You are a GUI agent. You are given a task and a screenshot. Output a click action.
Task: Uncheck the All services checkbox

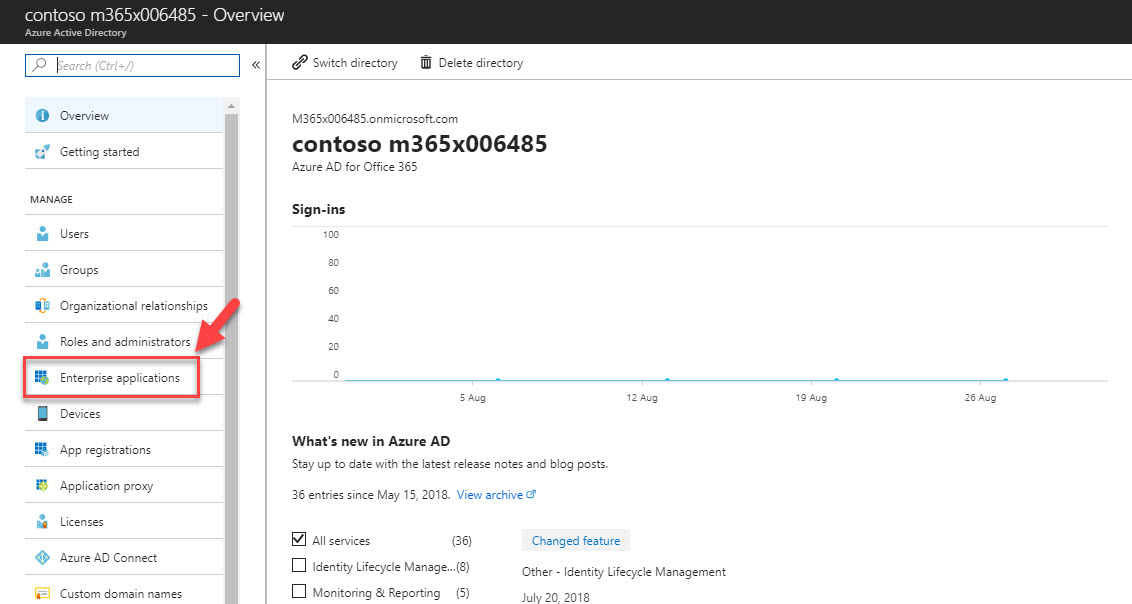click(x=299, y=539)
